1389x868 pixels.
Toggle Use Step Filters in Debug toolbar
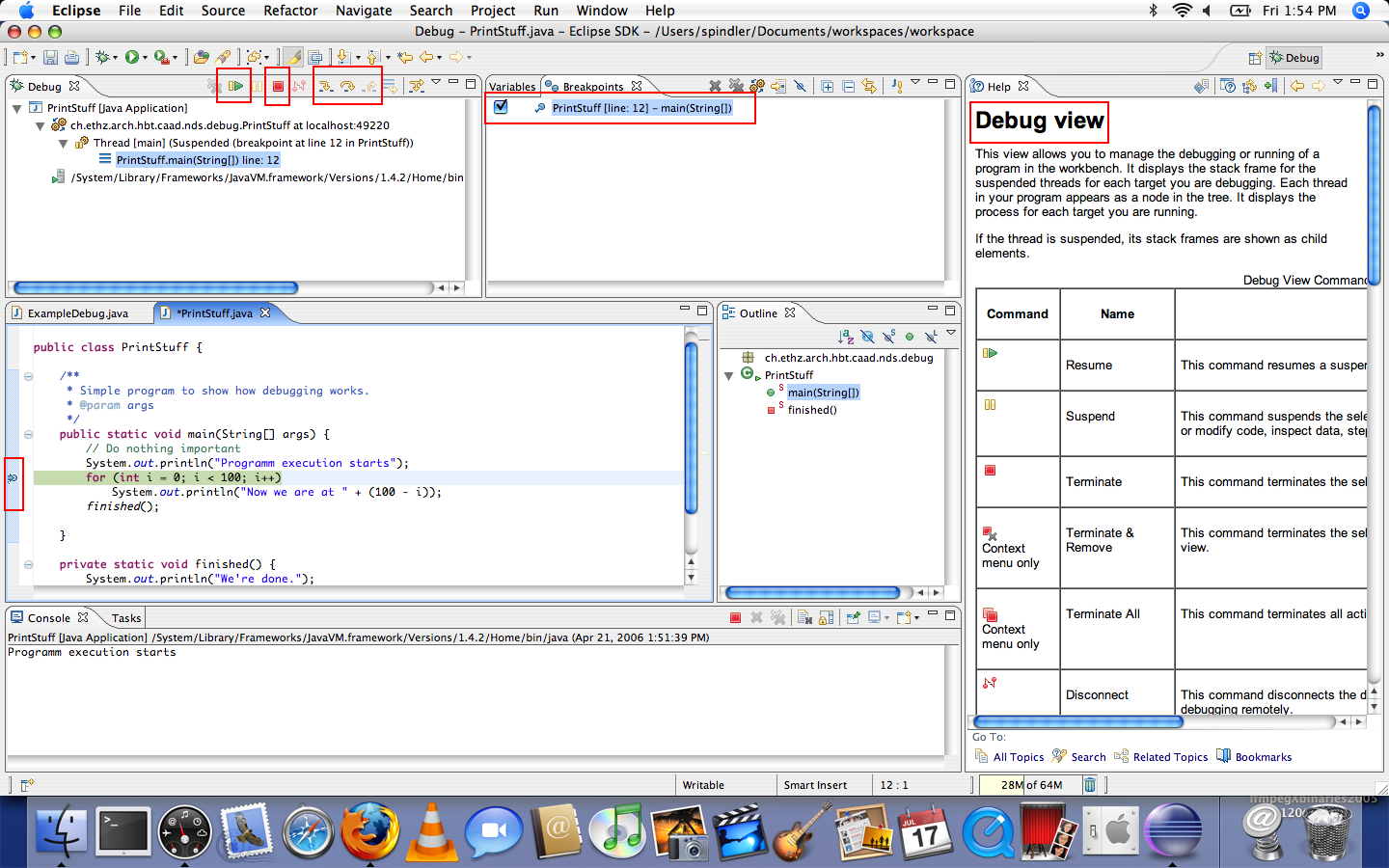(x=417, y=86)
